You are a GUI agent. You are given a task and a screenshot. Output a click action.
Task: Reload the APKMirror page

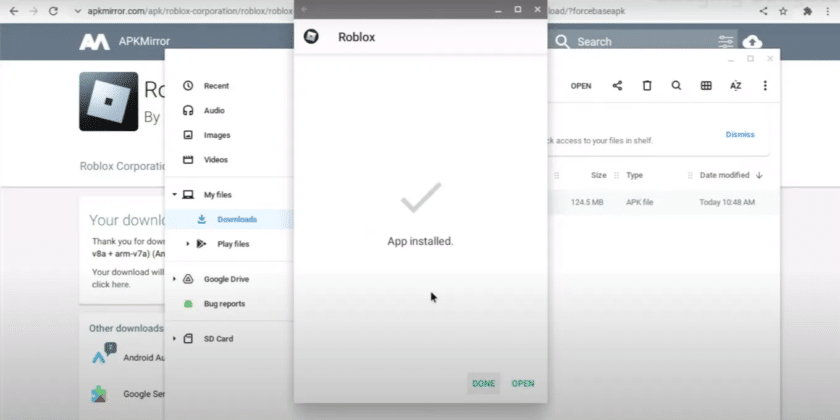53,11
